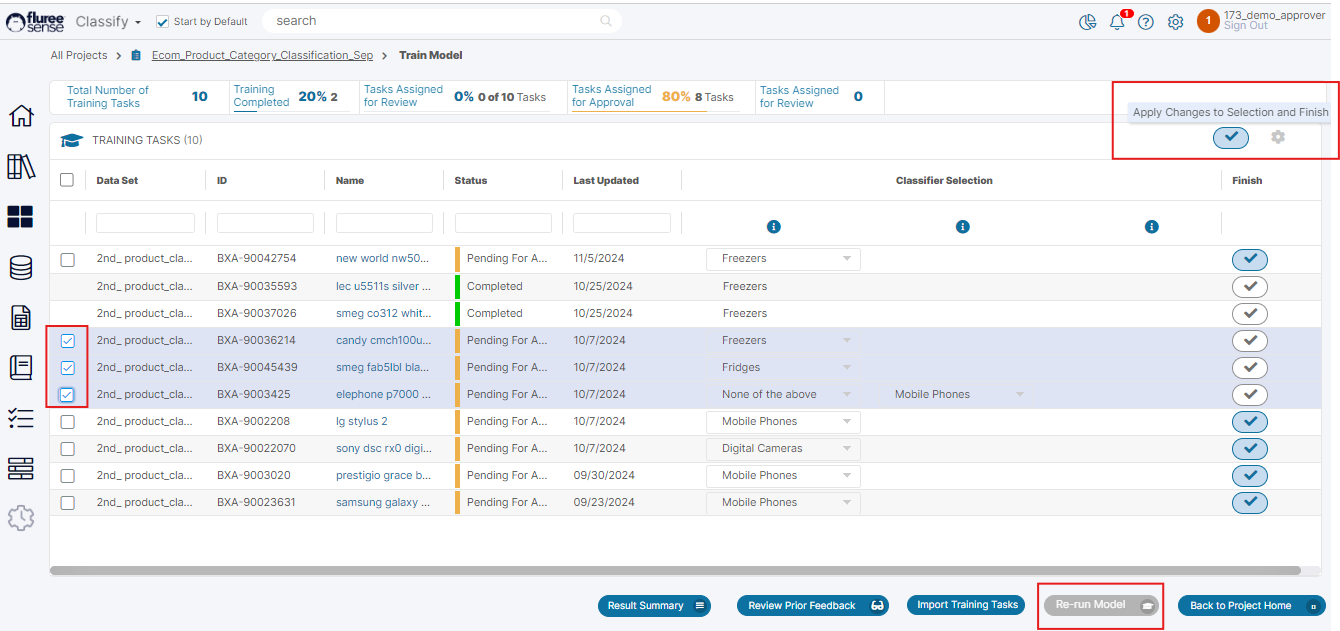Click the settings gear in top bar
Image resolution: width=1340 pixels, height=631 pixels.
[1176, 22]
